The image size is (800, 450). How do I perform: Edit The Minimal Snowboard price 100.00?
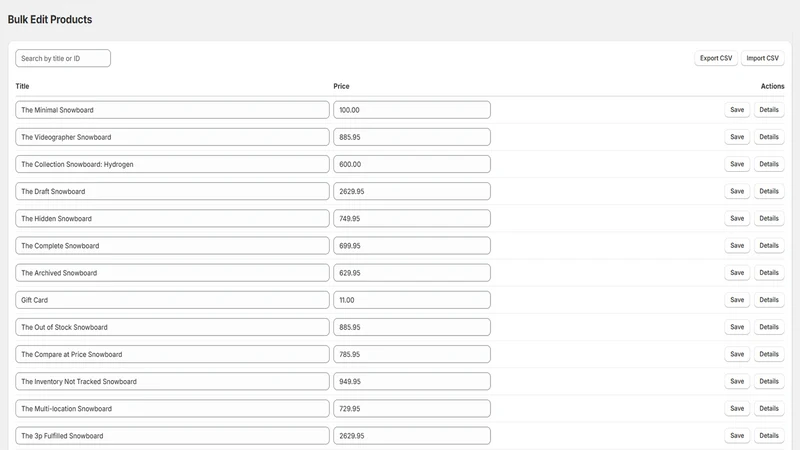(412, 110)
